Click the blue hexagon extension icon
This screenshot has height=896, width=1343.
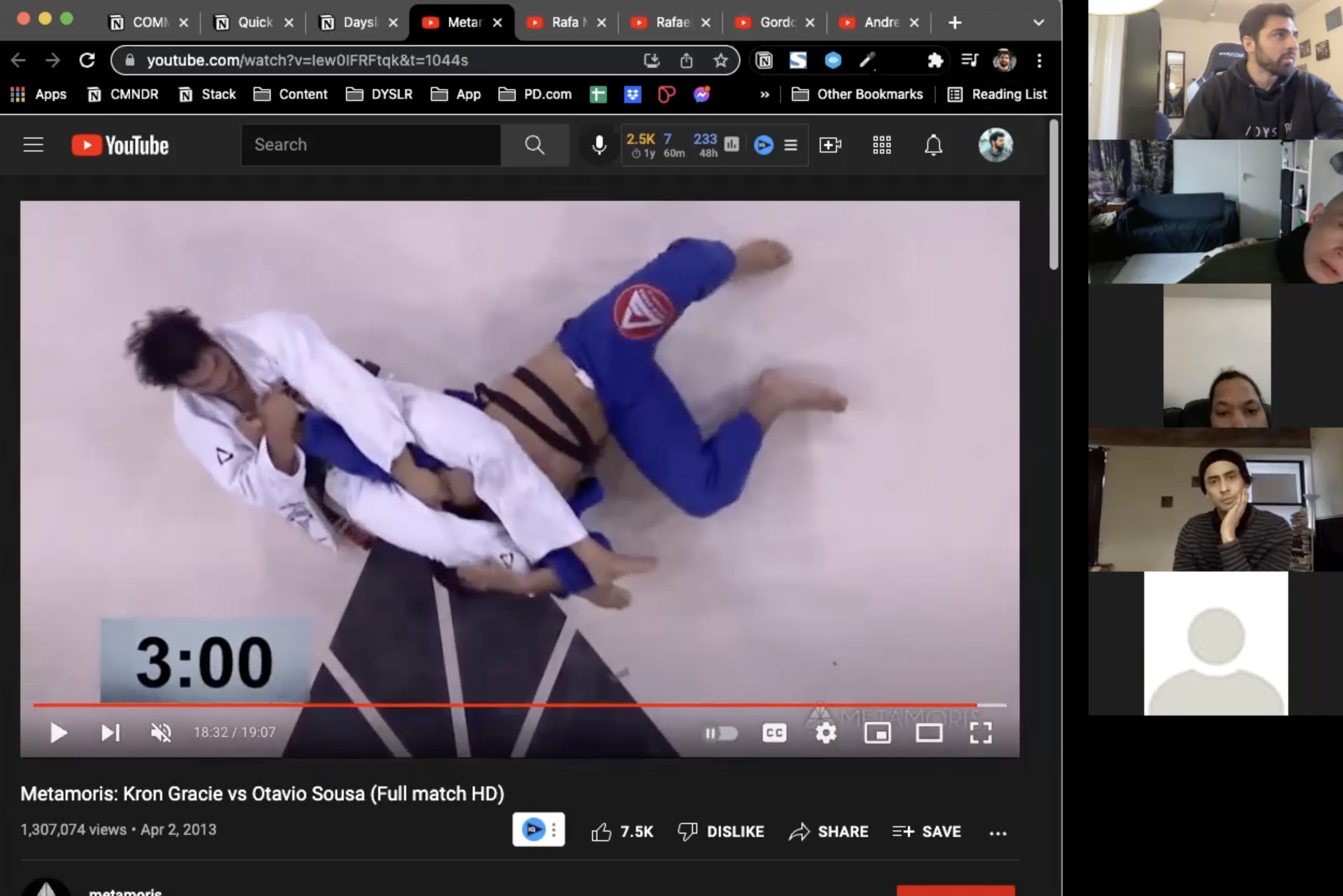(x=833, y=60)
